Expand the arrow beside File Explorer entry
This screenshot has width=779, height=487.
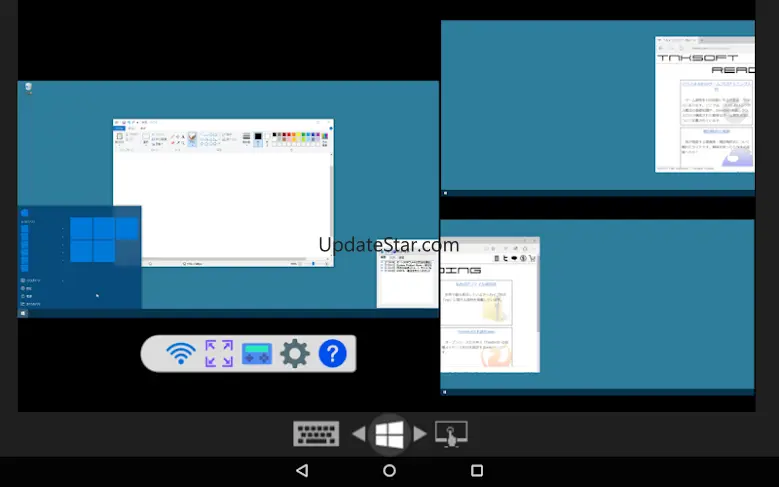point(63,281)
